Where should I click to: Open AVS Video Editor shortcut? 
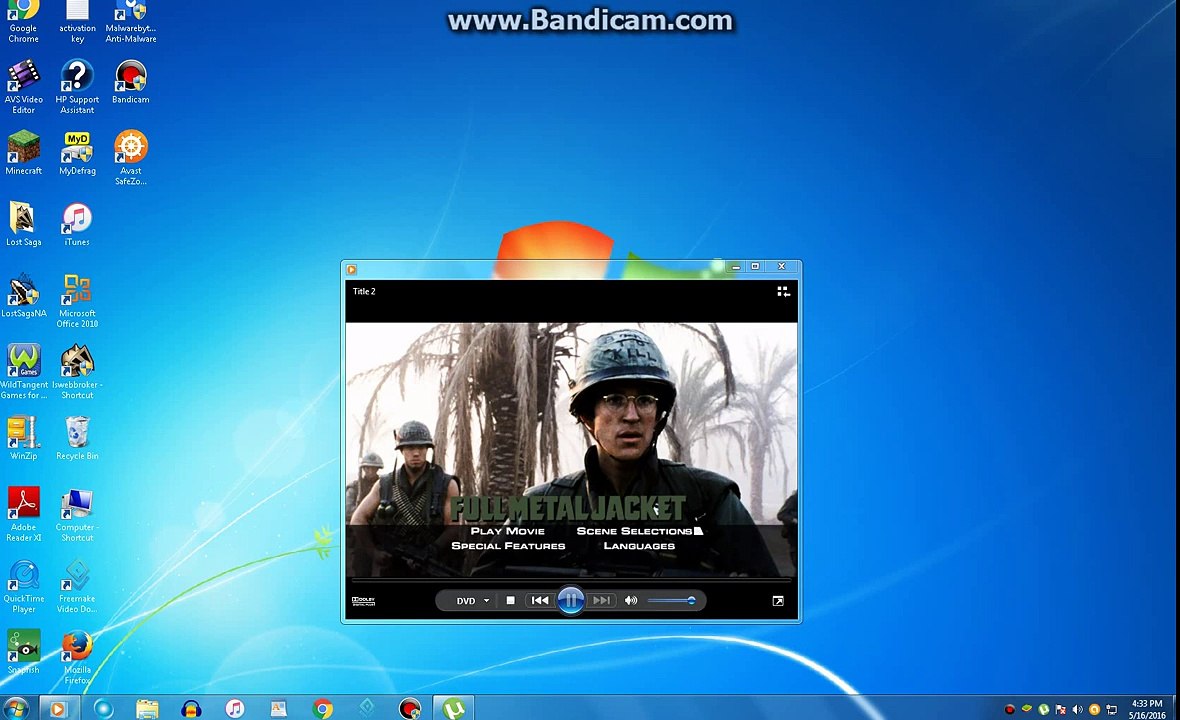tap(23, 87)
